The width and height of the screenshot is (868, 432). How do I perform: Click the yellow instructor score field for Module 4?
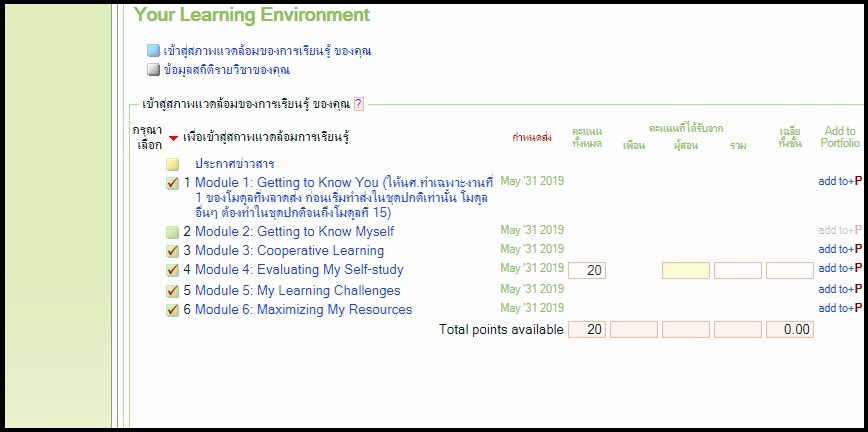(x=686, y=270)
